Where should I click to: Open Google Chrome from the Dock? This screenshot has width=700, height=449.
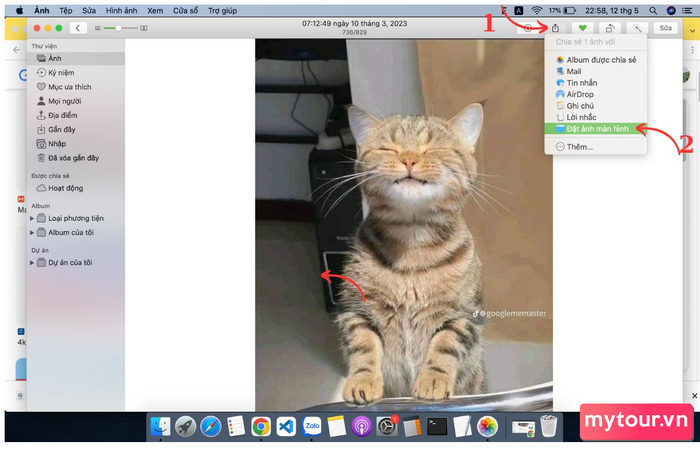pyautogui.click(x=261, y=427)
